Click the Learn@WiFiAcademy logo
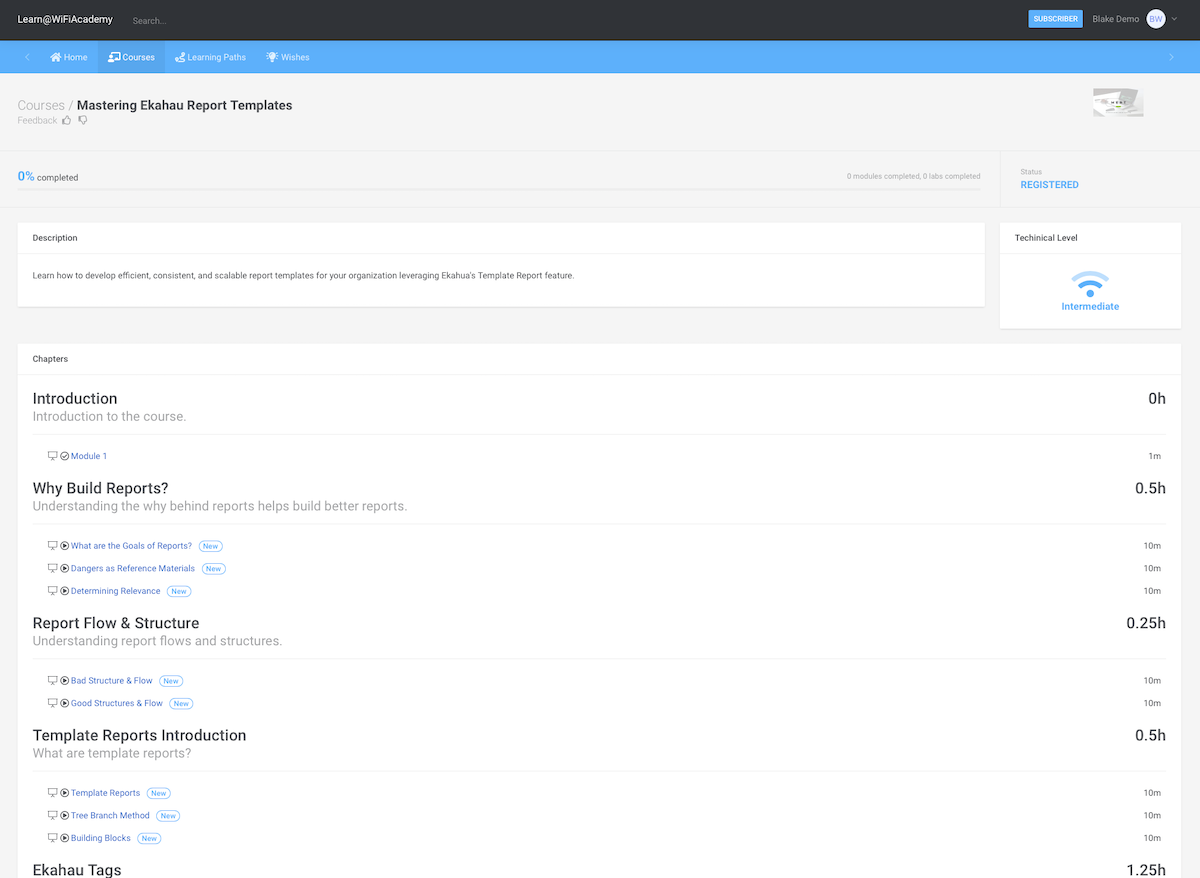The image size is (1200, 878). tap(65, 20)
